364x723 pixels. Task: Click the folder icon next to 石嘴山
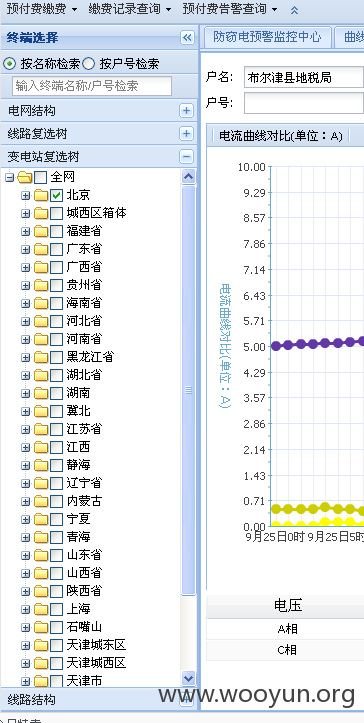pyautogui.click(x=41, y=627)
